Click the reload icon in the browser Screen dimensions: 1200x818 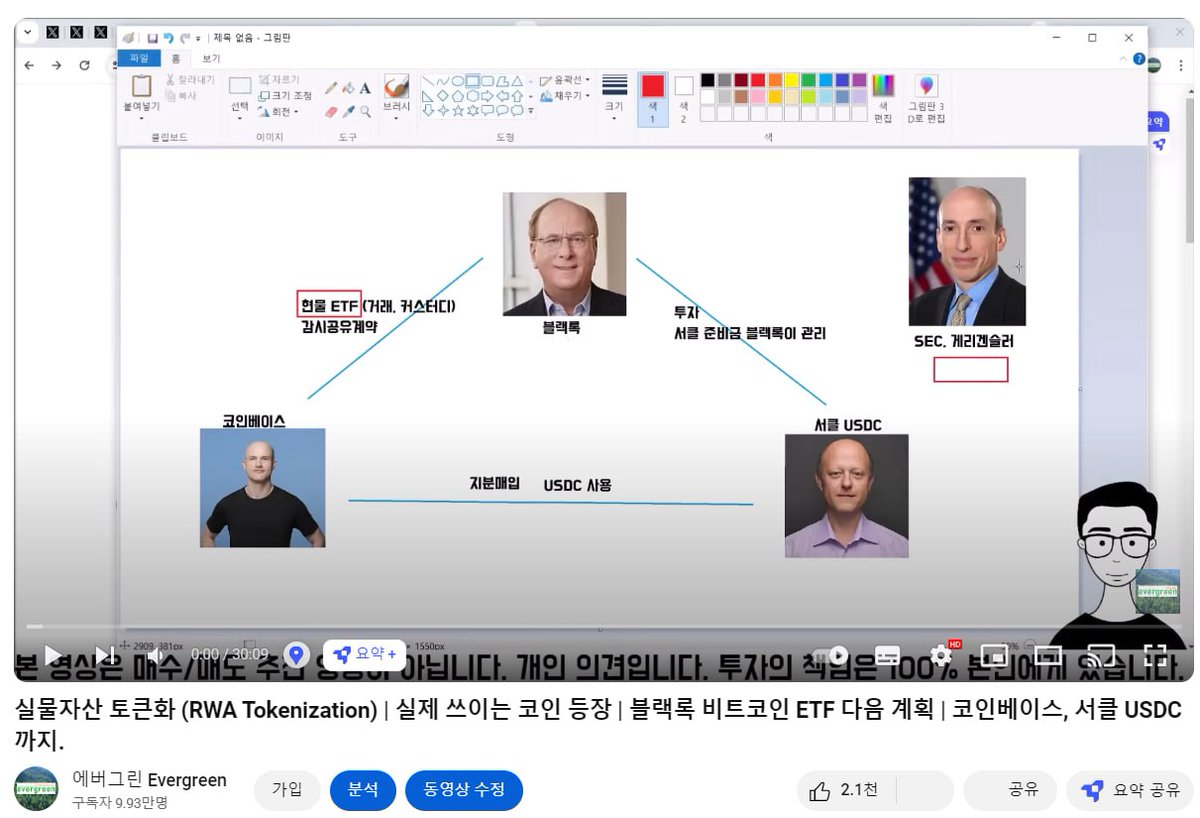click(85, 65)
